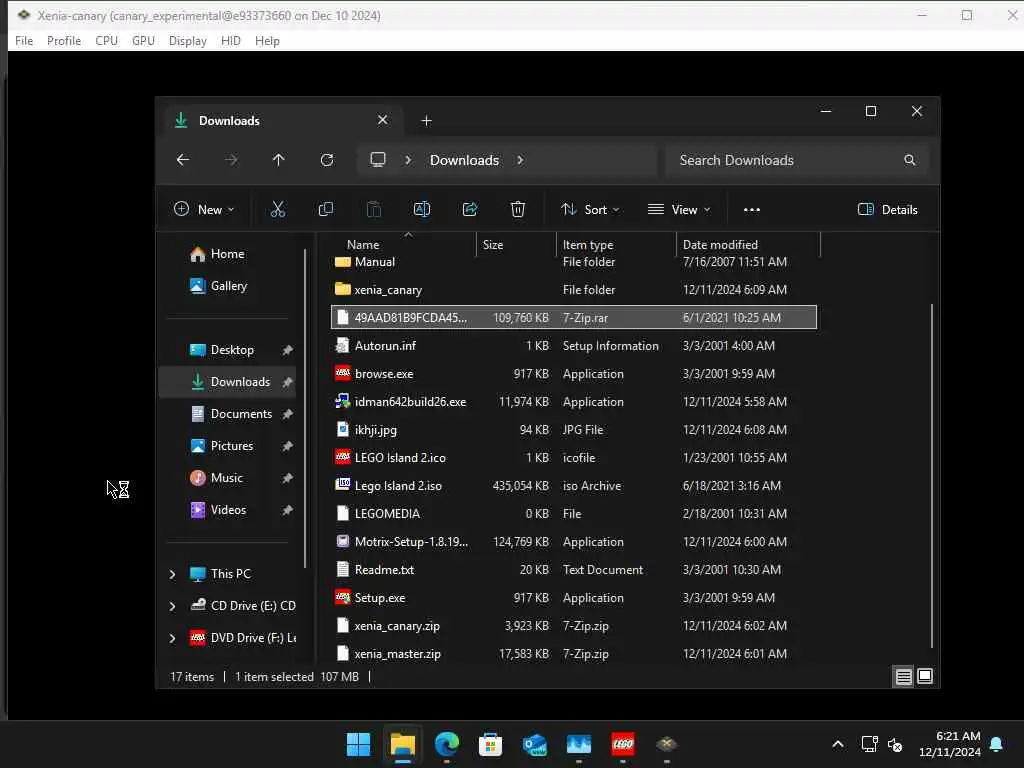This screenshot has width=1024, height=768.
Task: Open the New dropdown menu
Action: 204,210
